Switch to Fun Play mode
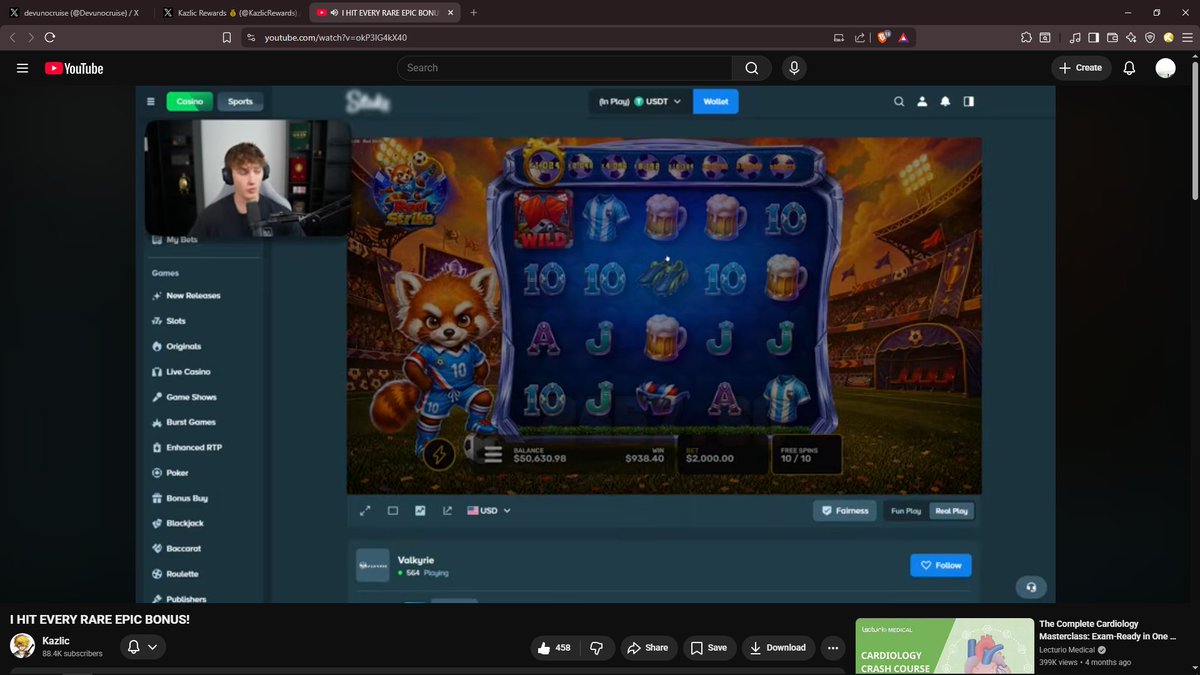Image resolution: width=1200 pixels, height=675 pixels. 906,510
